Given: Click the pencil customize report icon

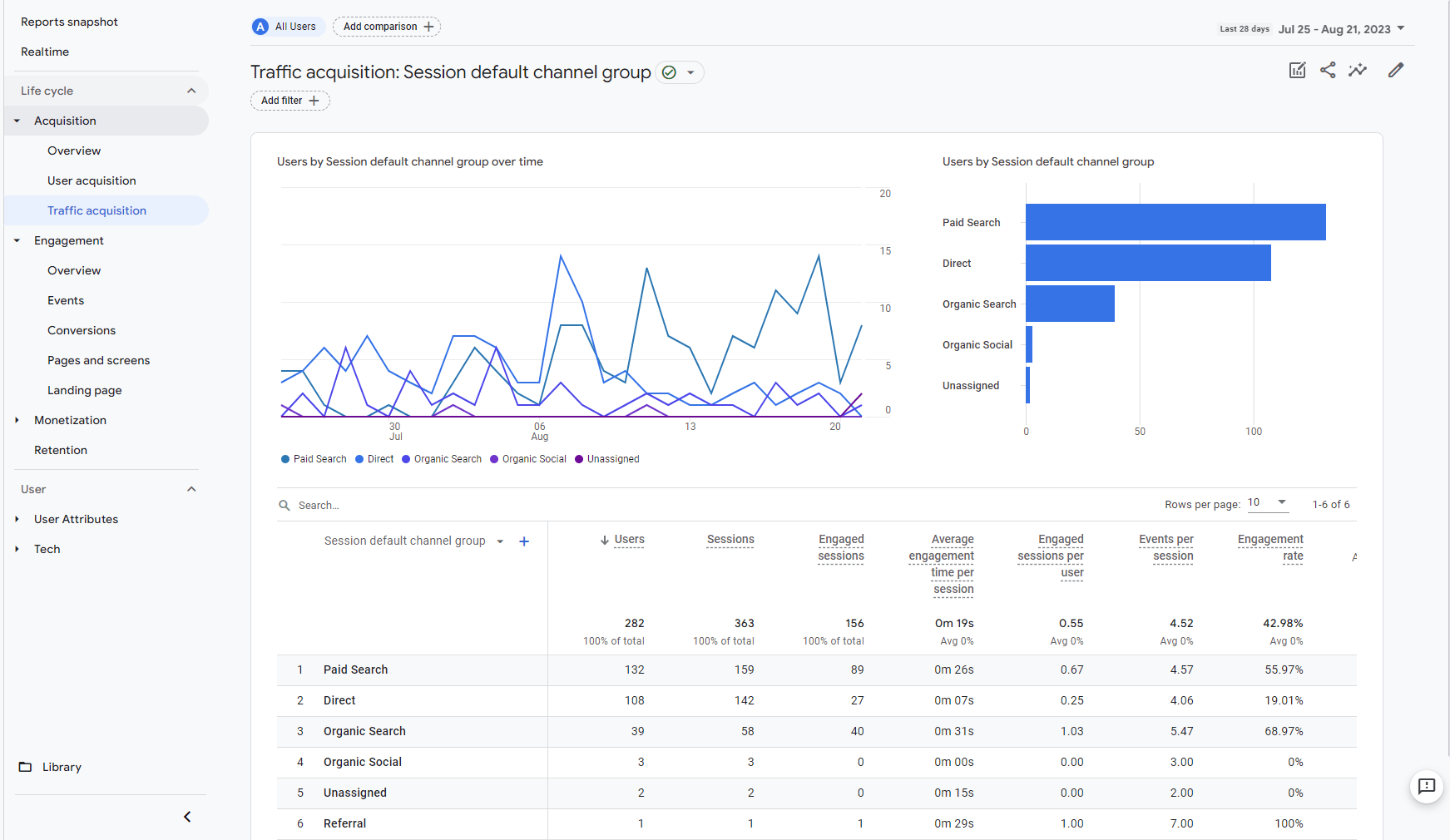Looking at the screenshot, I should pos(1396,71).
